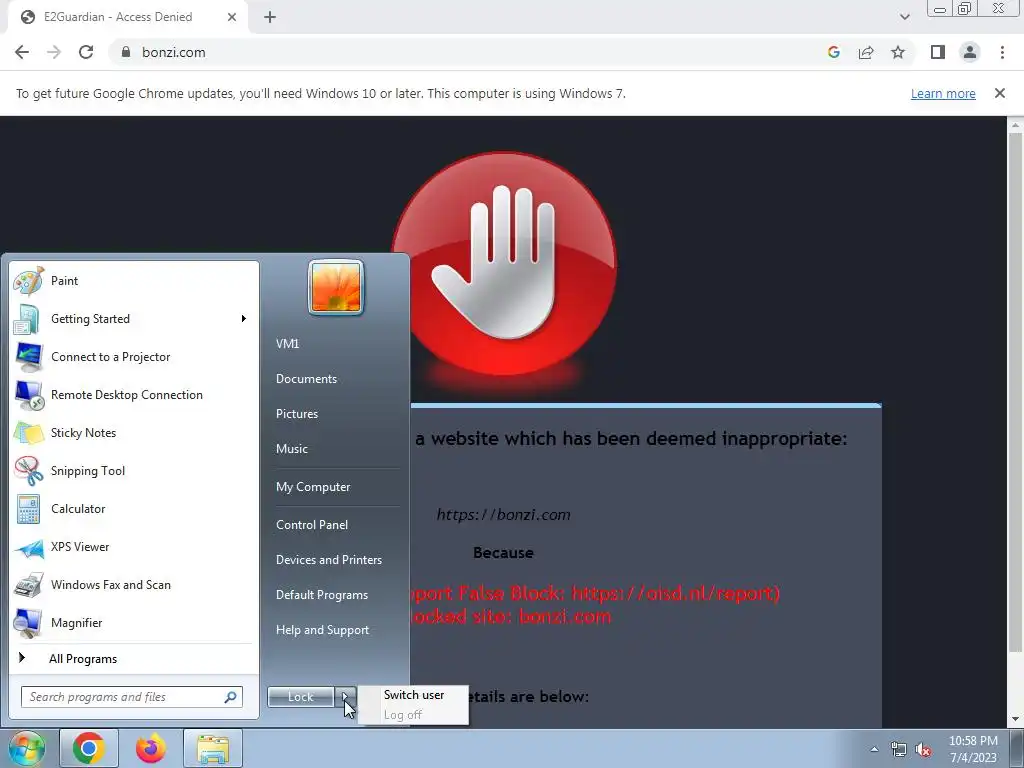1024x768 pixels.
Task: Click Chrome forward button
Action: coord(54,52)
